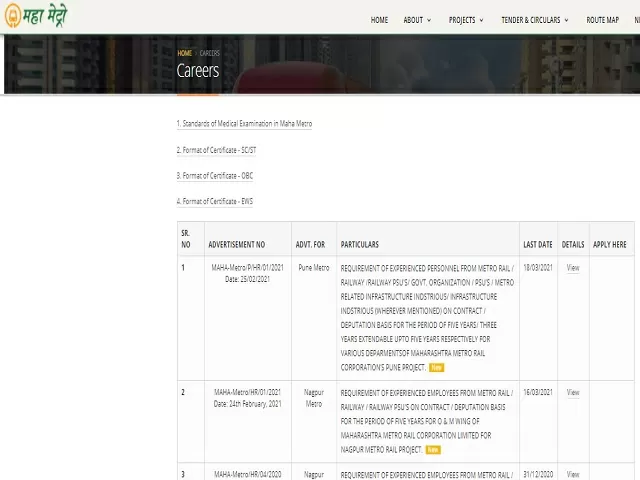Click the Nagpur O & M wing particulars text

point(427,421)
